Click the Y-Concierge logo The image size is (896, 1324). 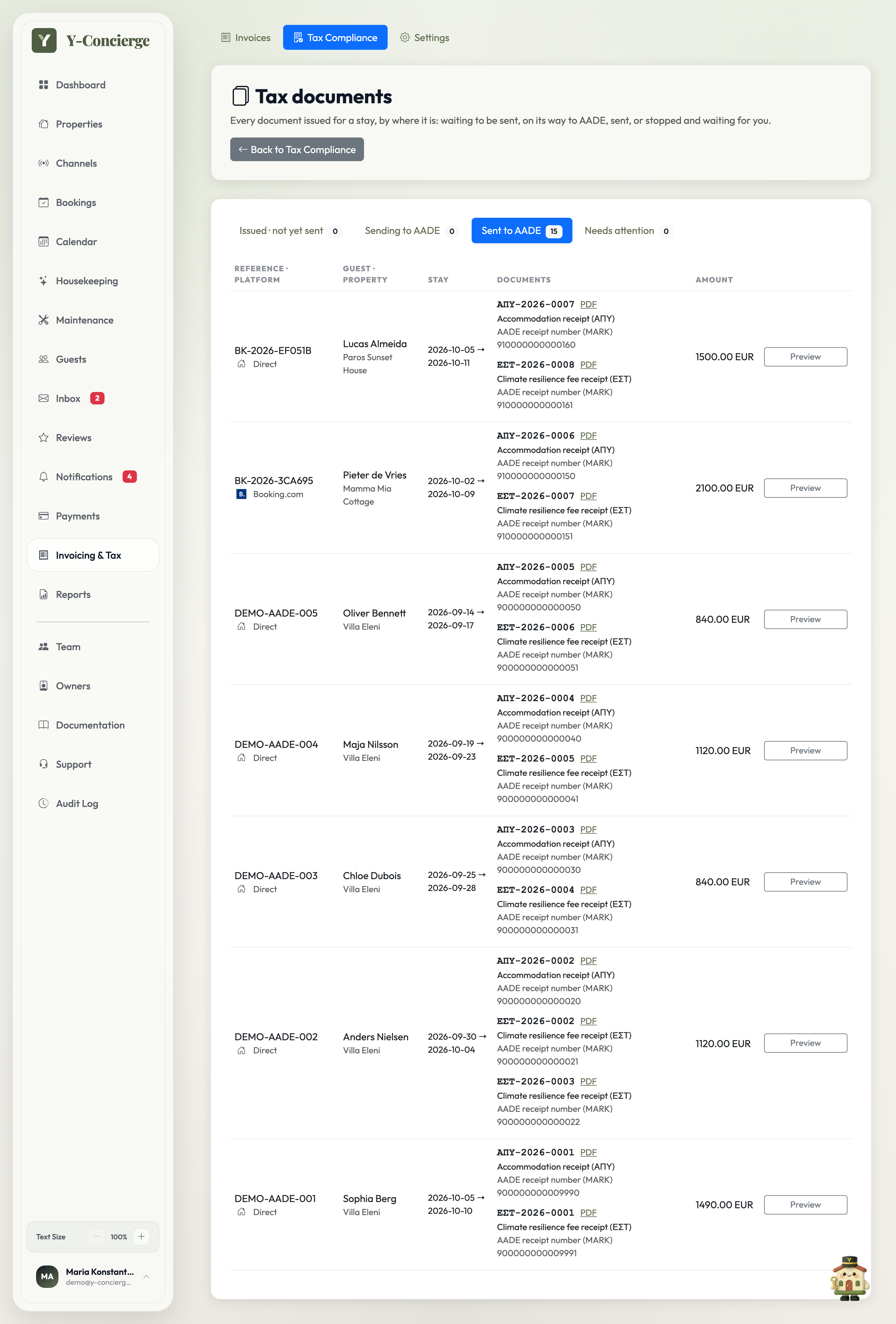click(x=91, y=40)
